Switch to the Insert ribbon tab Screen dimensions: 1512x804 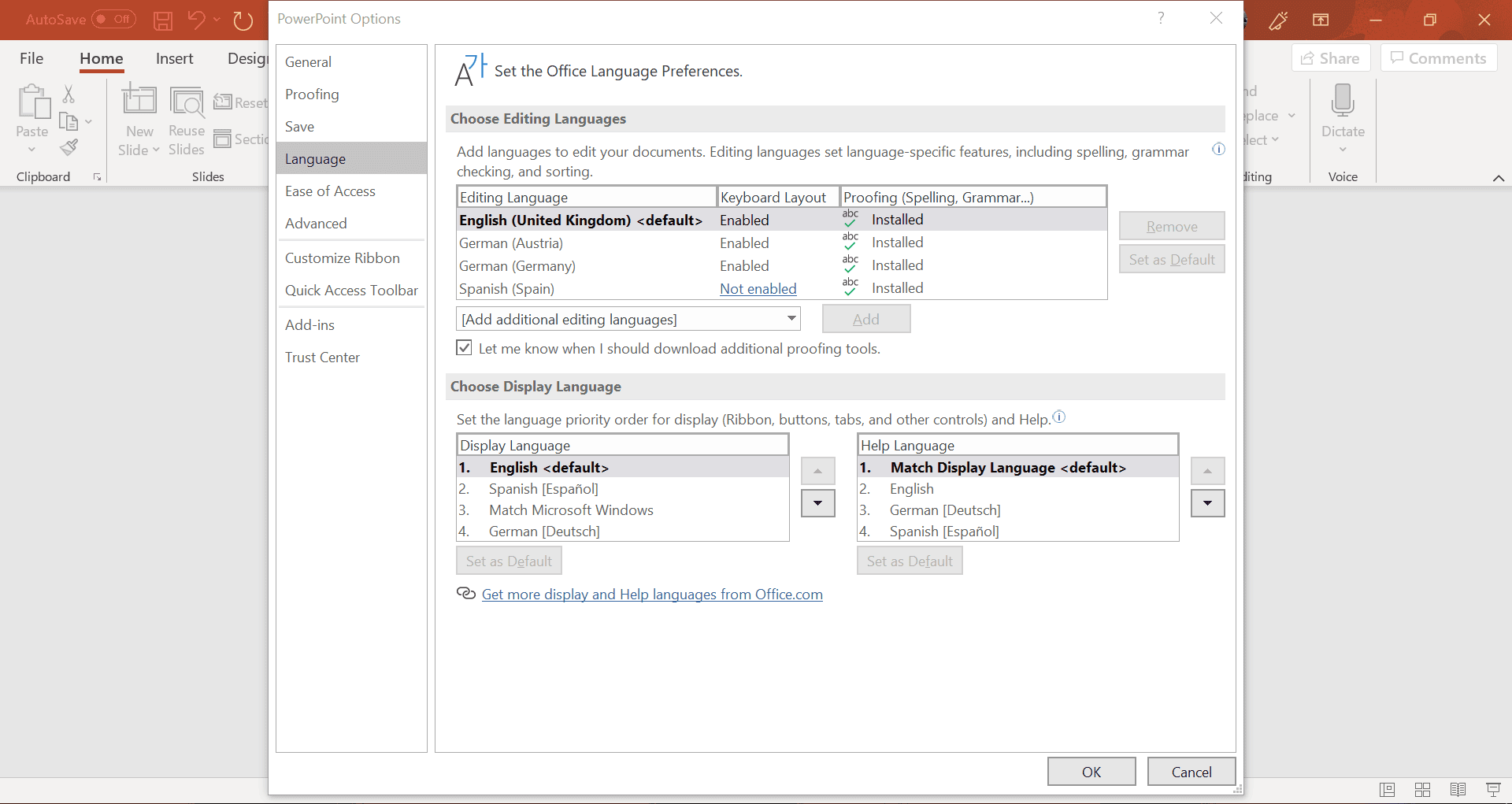click(x=175, y=58)
